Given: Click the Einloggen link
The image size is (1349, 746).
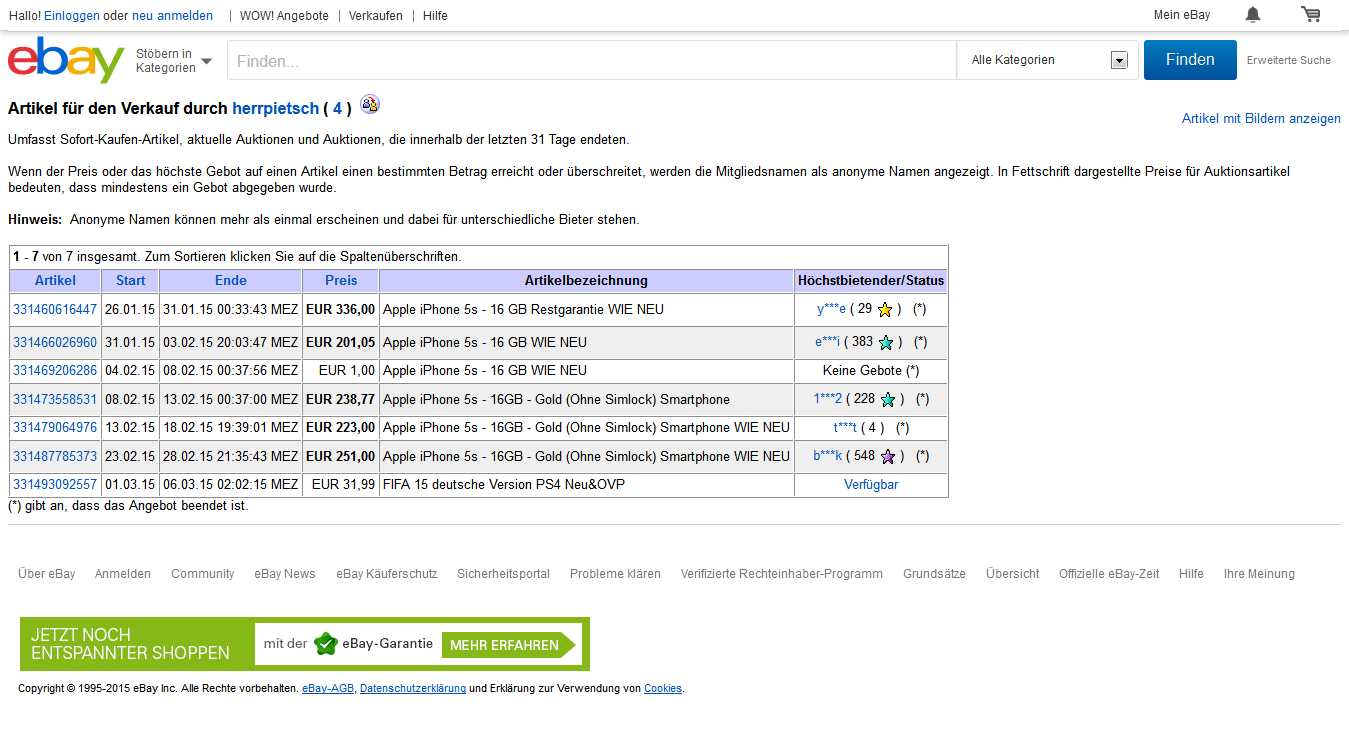Looking at the screenshot, I should 72,16.
